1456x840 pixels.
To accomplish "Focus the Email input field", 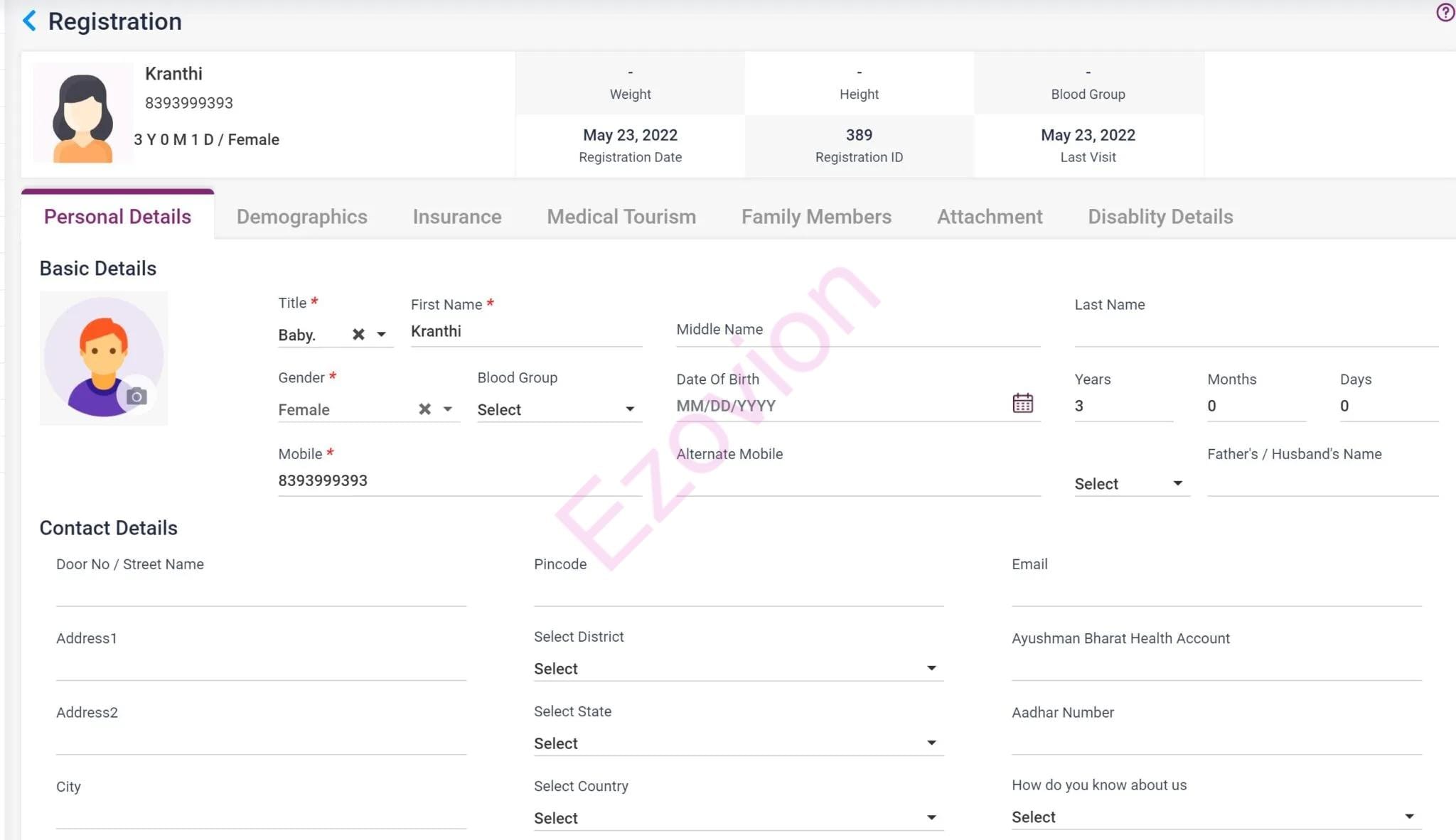I will pos(1216,593).
